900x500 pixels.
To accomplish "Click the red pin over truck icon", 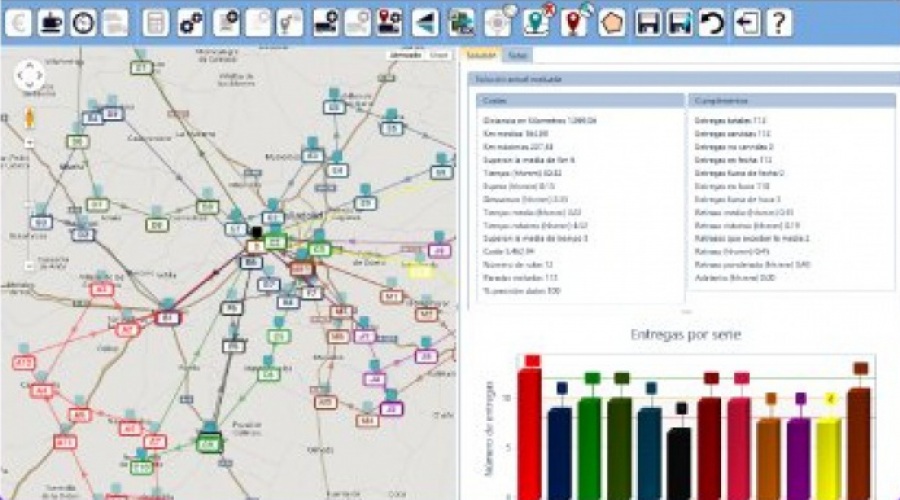I will point(390,23).
